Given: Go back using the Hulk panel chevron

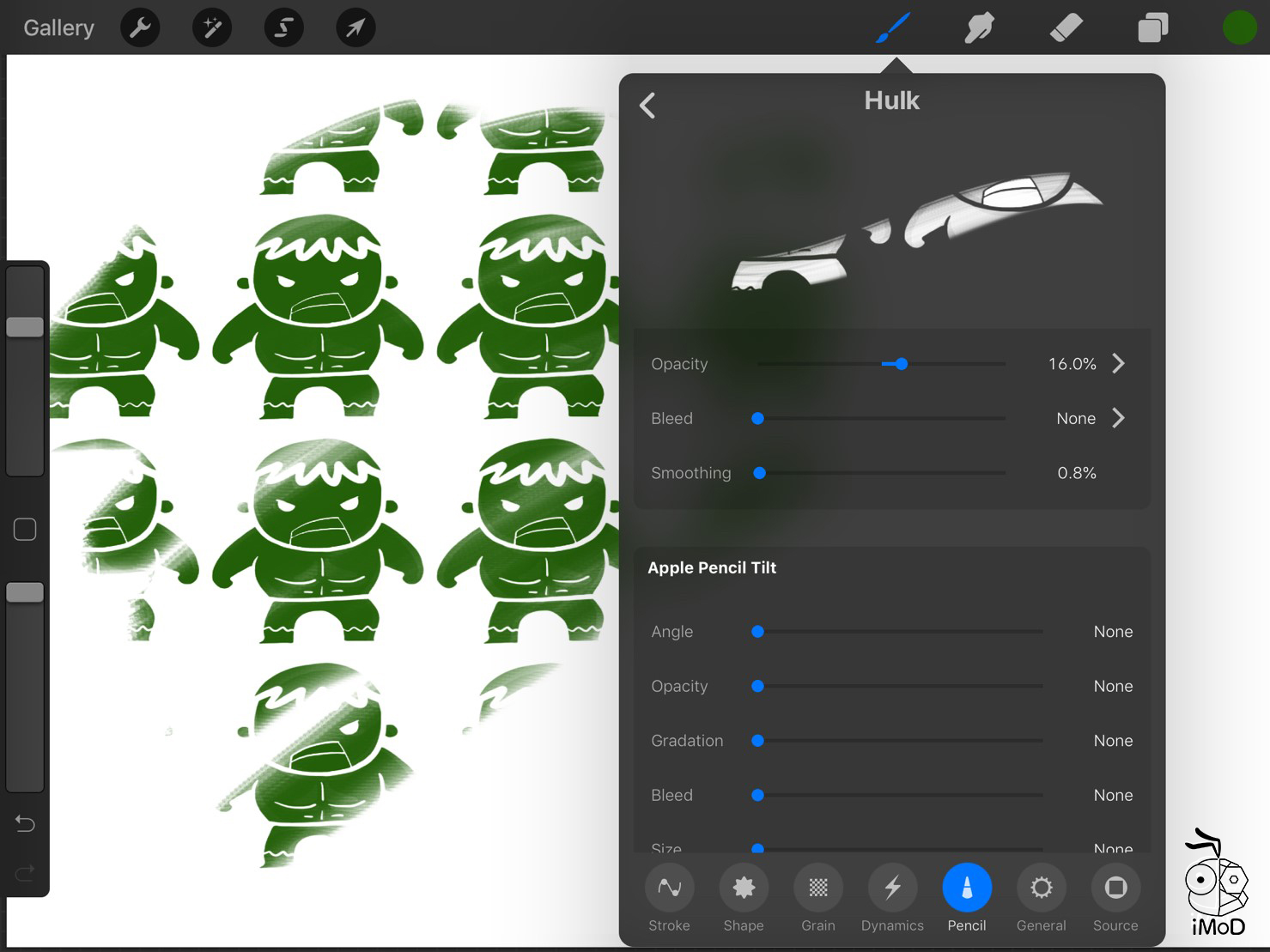Looking at the screenshot, I should tap(648, 106).
